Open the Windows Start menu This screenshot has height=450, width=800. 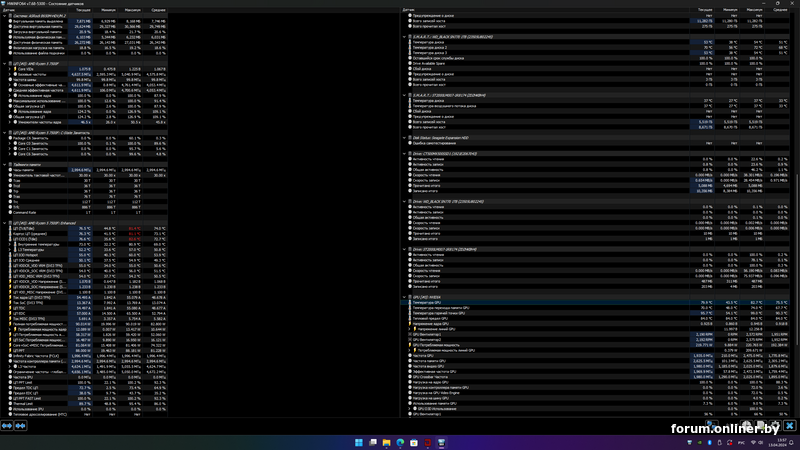pos(359,442)
